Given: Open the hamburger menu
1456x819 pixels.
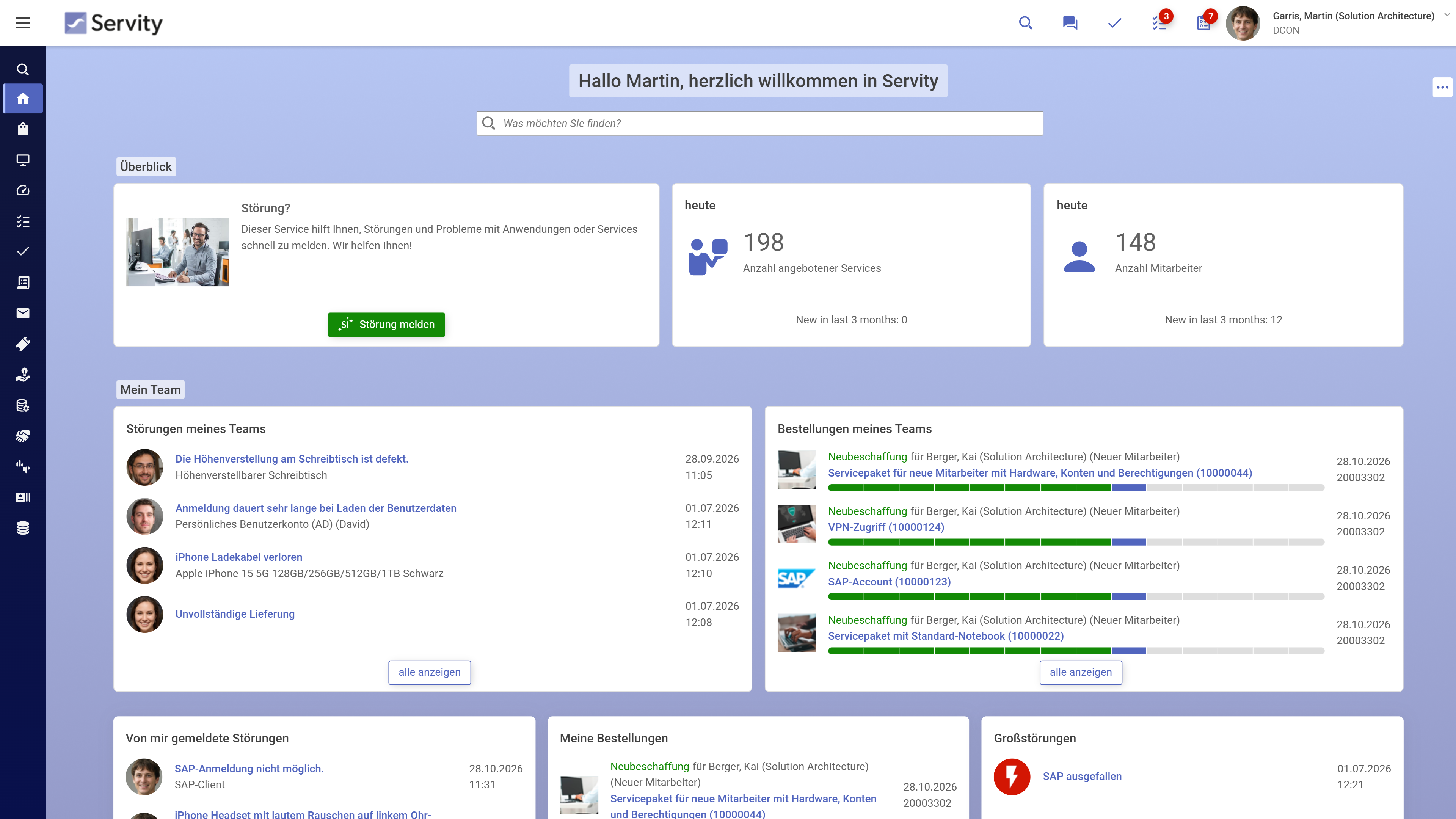Looking at the screenshot, I should 23,23.
